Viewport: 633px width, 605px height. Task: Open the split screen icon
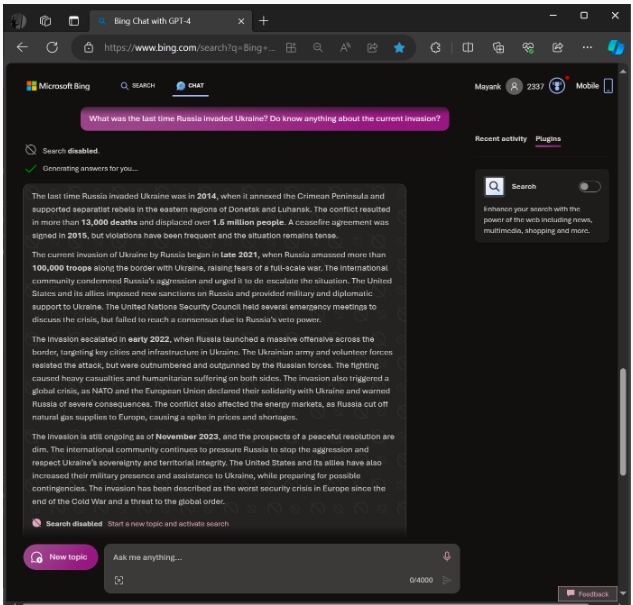tap(467, 47)
